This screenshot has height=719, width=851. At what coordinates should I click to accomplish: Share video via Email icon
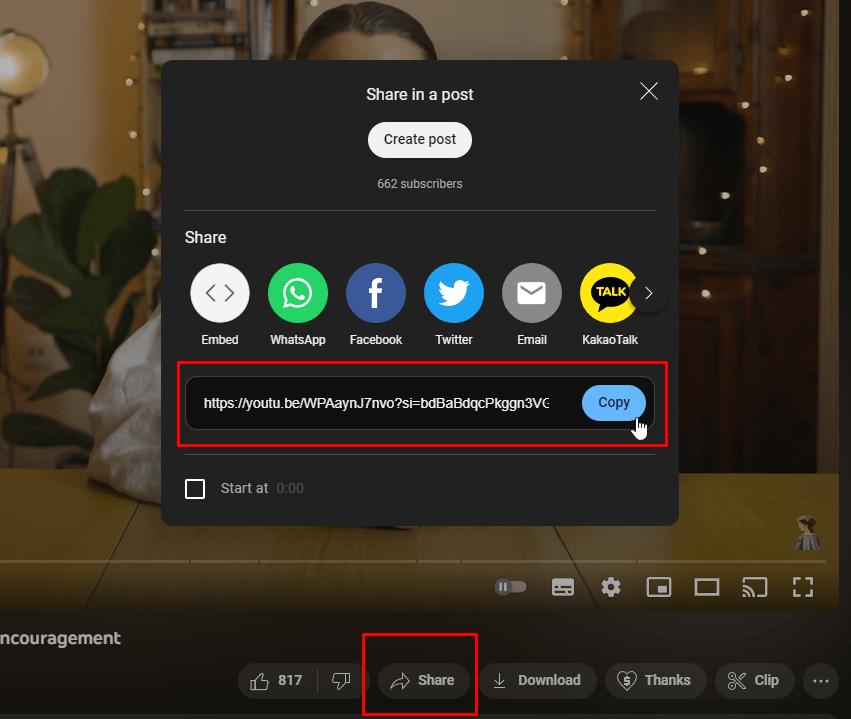click(x=532, y=293)
